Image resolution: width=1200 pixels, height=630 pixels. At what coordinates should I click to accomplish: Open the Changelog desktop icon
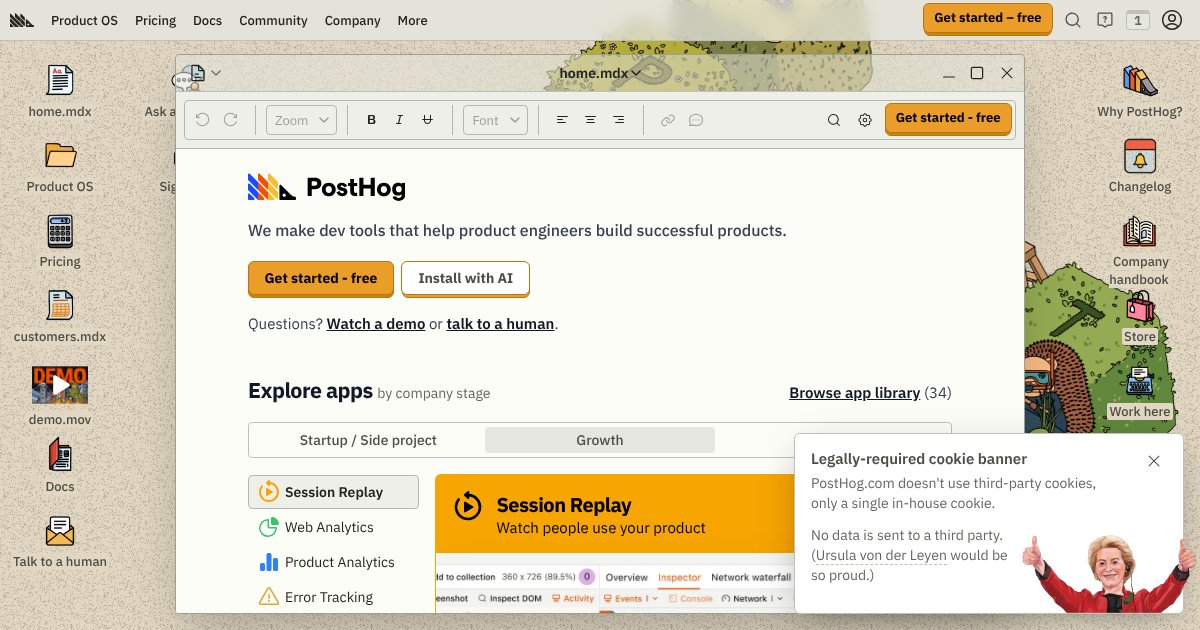(x=1139, y=158)
